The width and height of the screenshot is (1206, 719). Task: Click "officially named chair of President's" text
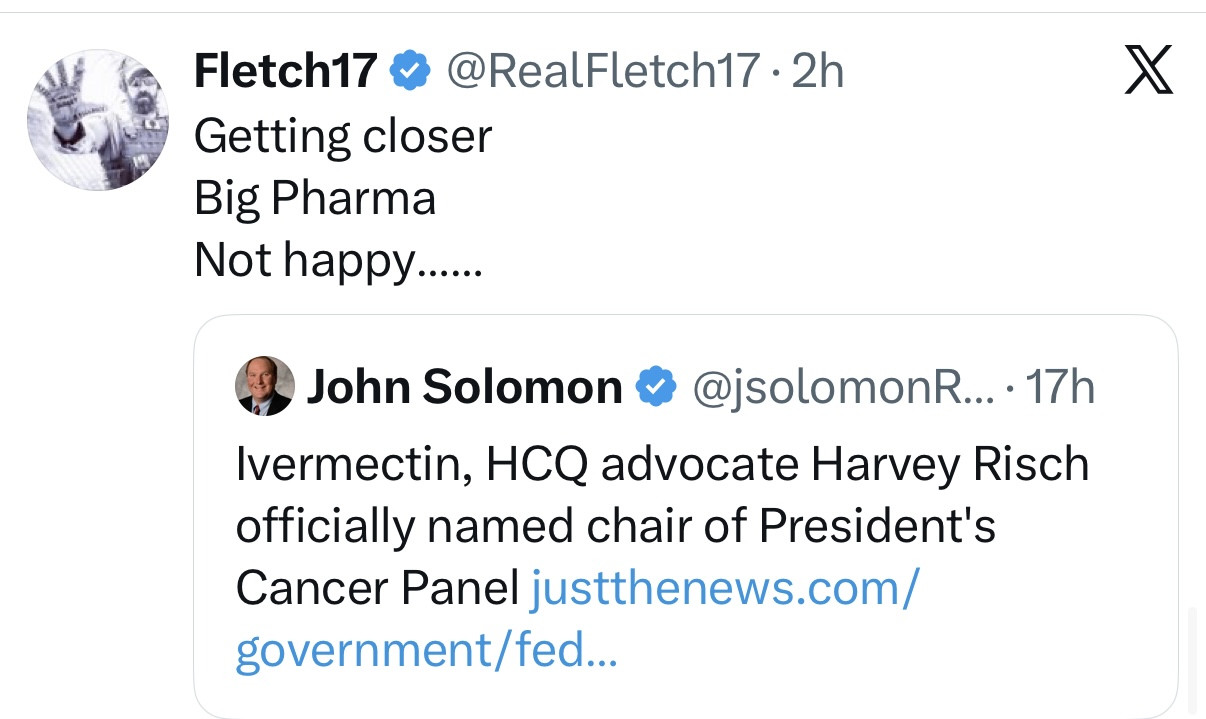[x=615, y=528]
